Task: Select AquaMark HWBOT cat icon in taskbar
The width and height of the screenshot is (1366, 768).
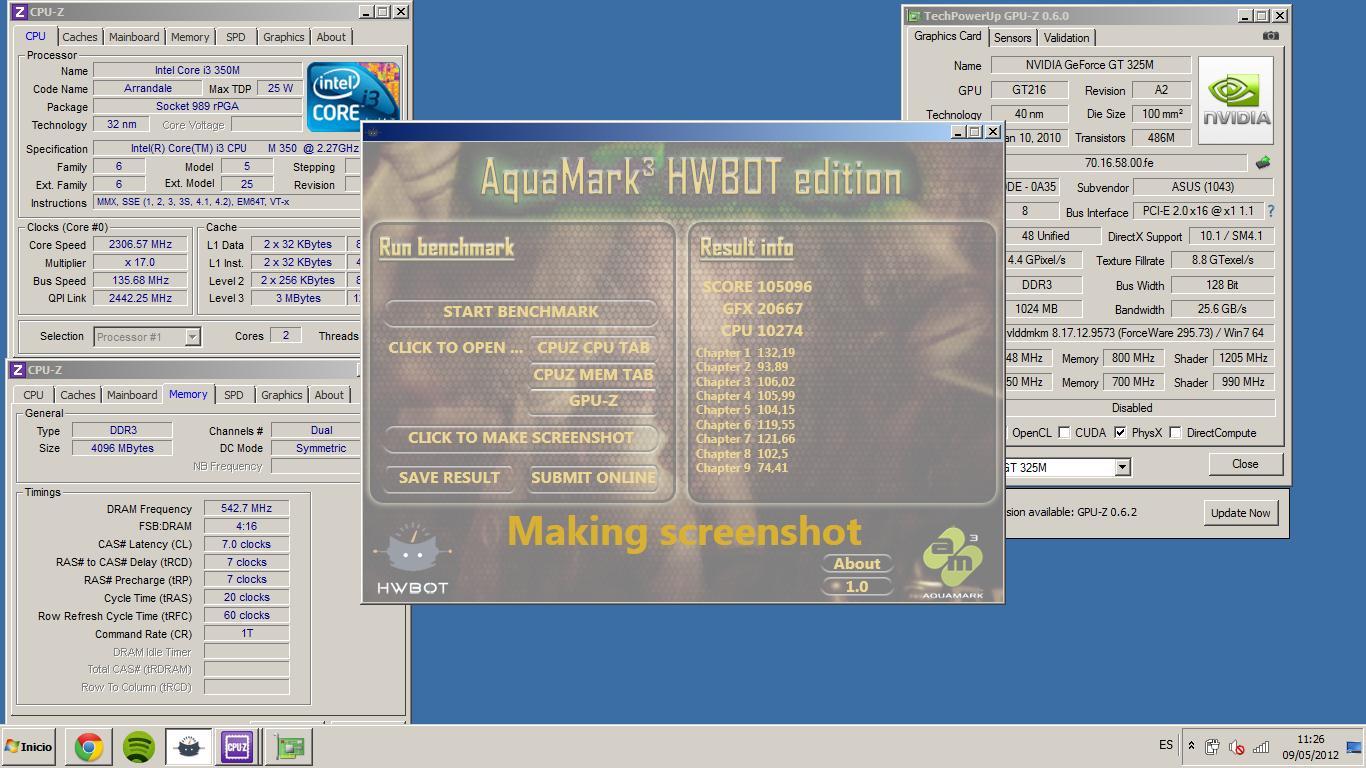Action: coord(187,746)
